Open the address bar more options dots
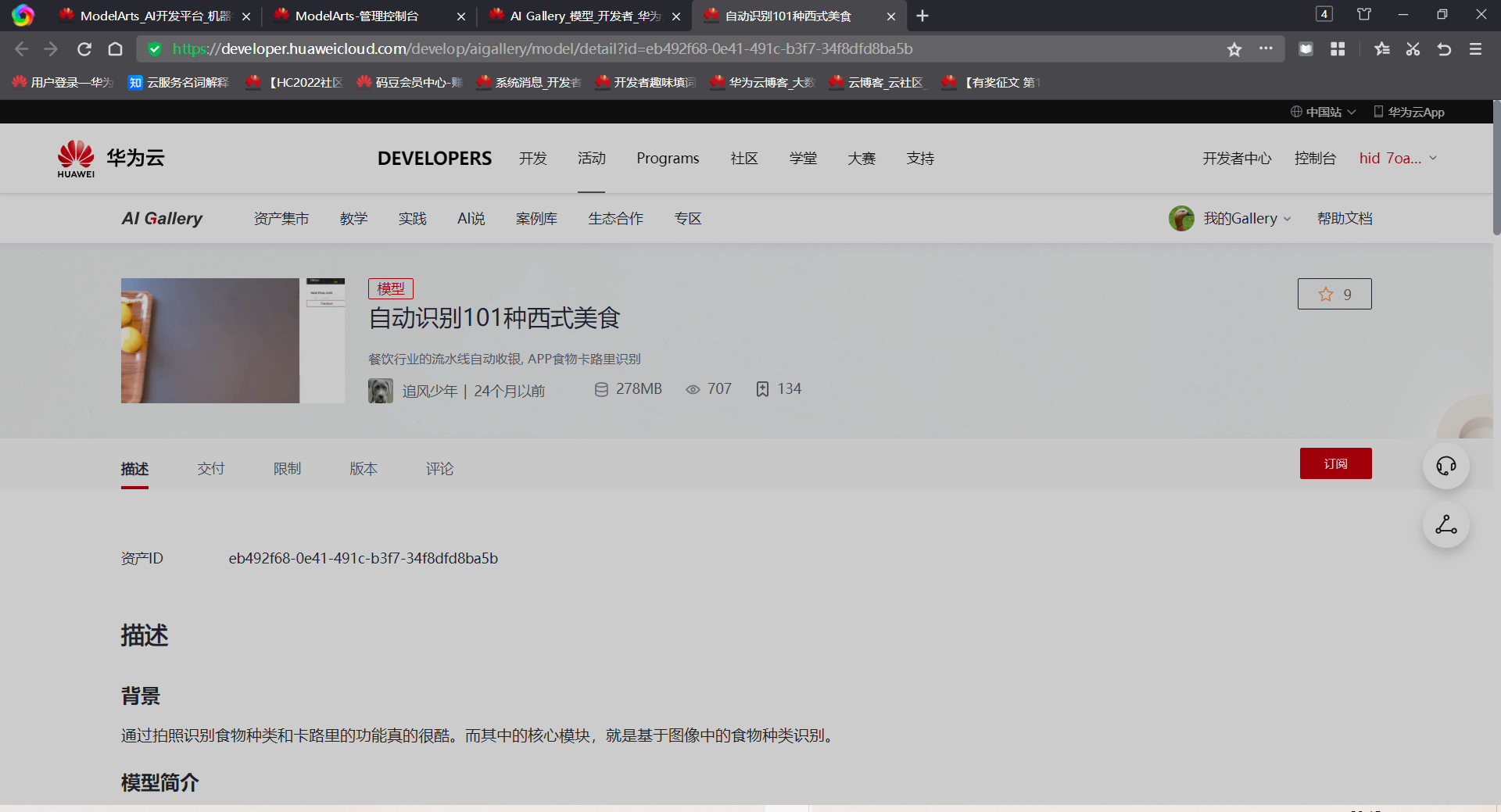The height and width of the screenshot is (812, 1501). [x=1266, y=48]
